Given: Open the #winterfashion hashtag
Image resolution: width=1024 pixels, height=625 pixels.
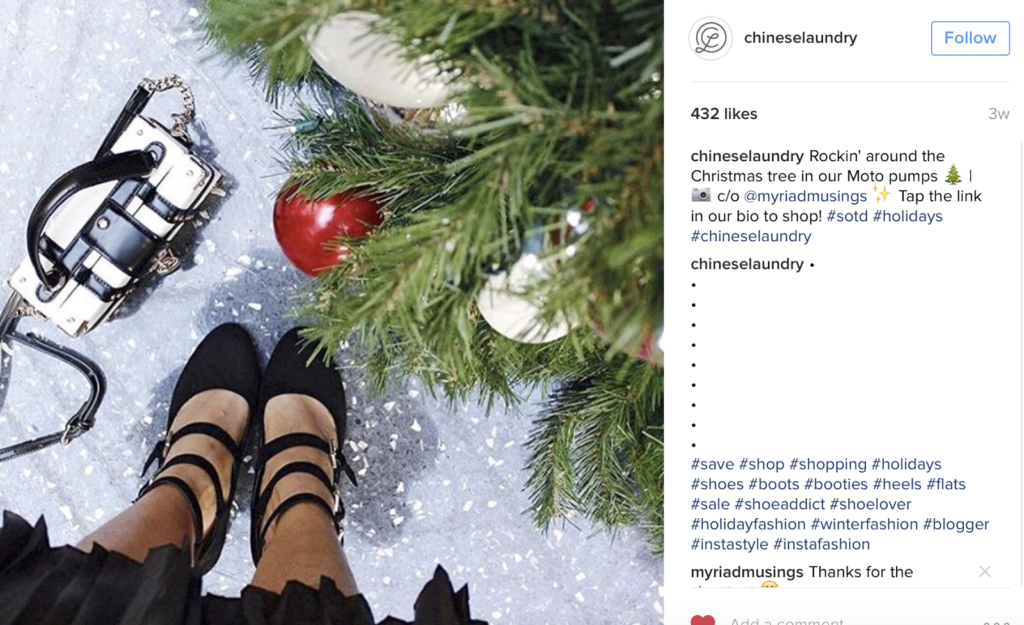Looking at the screenshot, I should (x=864, y=524).
